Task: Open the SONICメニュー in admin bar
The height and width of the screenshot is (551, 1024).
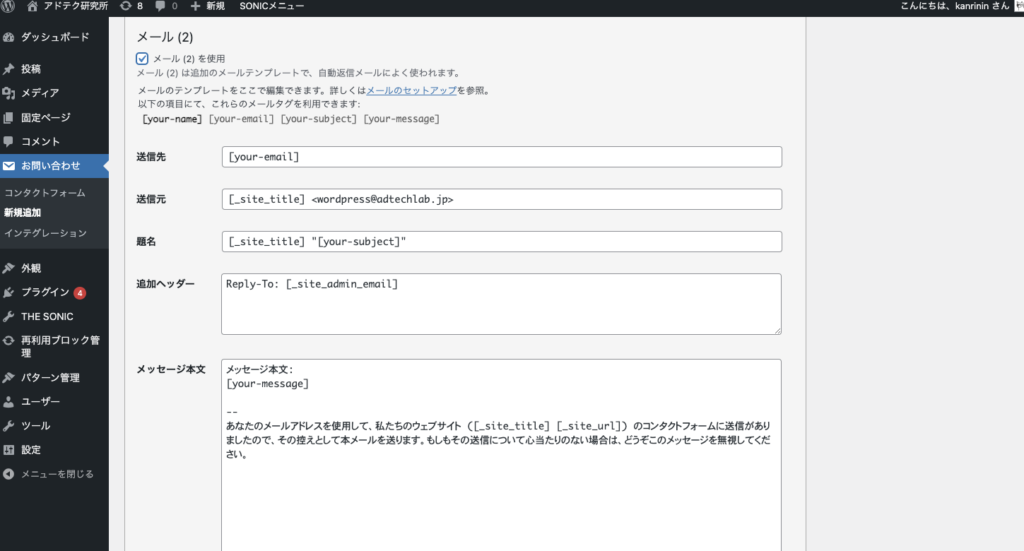Action: pos(273,6)
